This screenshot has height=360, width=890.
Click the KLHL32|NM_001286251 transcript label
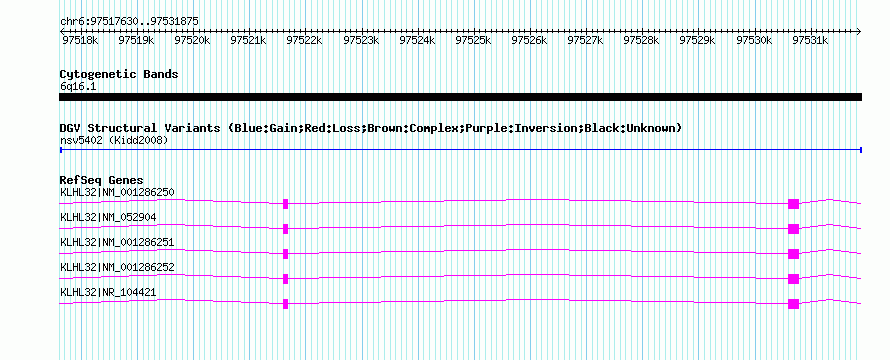(117, 242)
